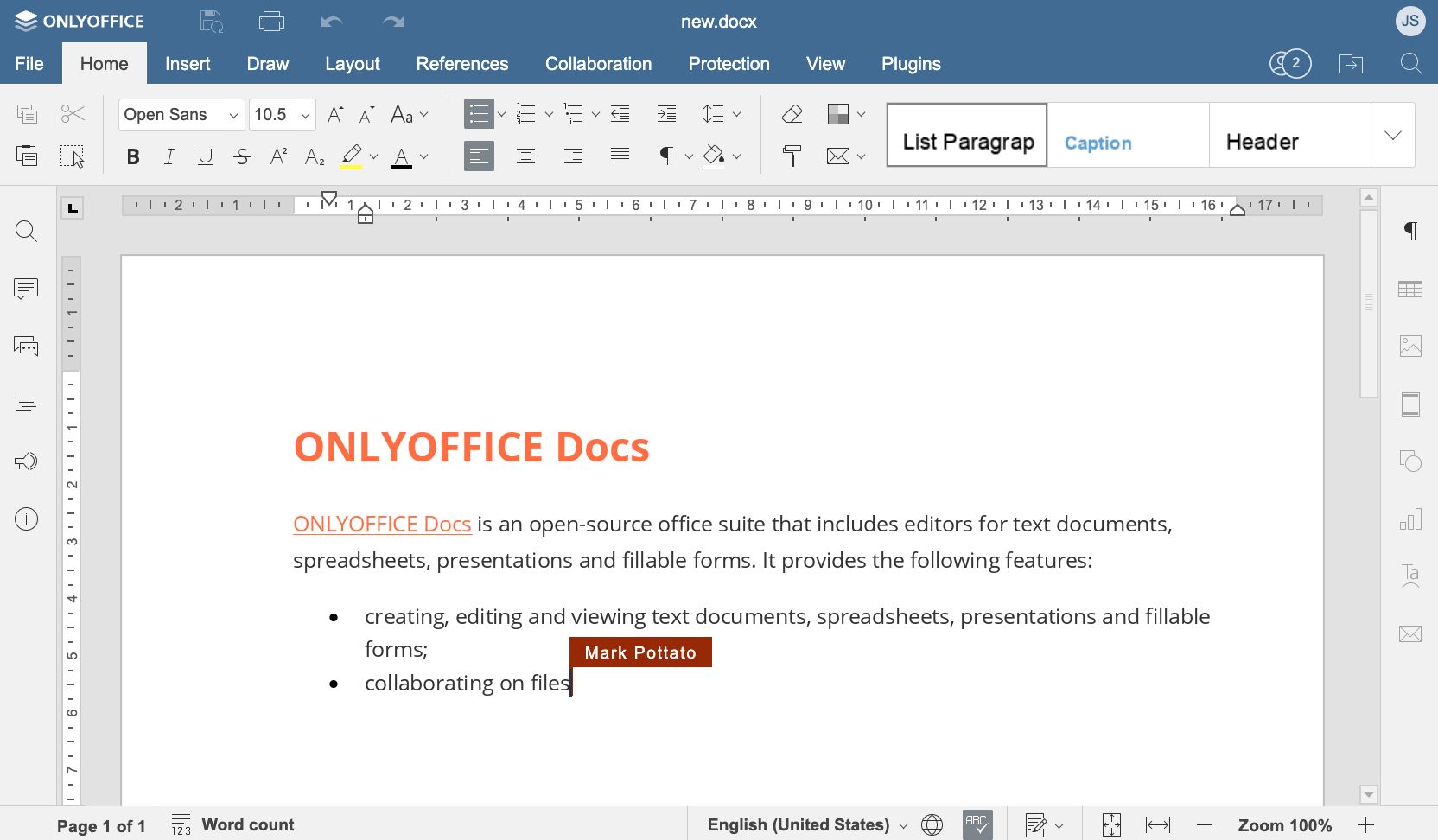Open Mail merge settings in right sidebar
Image resolution: width=1438 pixels, height=840 pixels.
[x=1410, y=634]
